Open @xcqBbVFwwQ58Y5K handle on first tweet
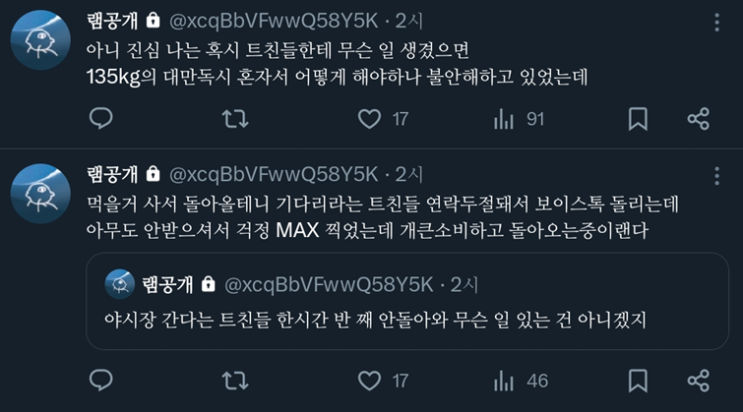Viewport: 743px width, 412px height. 273,21
